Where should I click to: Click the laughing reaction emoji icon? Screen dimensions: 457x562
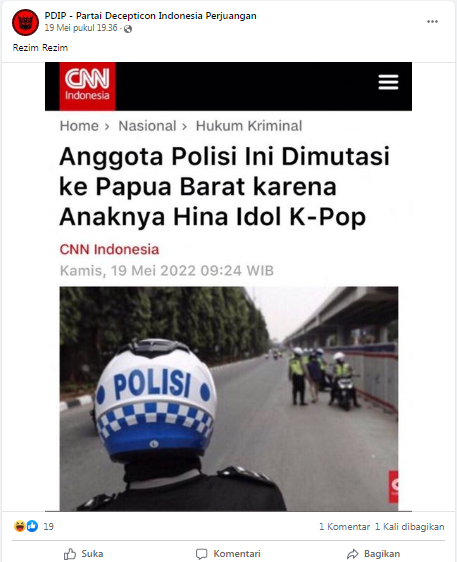pos(19,526)
